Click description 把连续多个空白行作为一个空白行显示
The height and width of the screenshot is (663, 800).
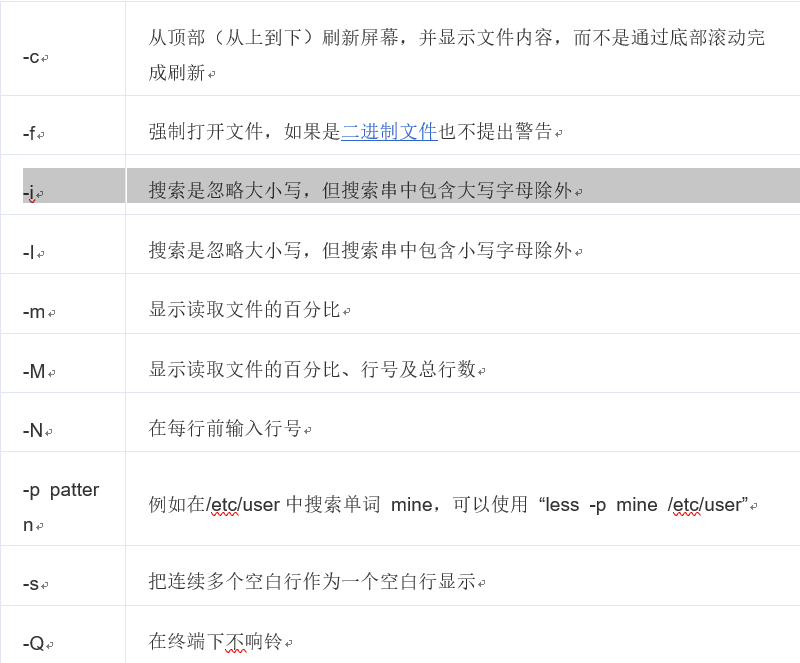tap(312, 581)
